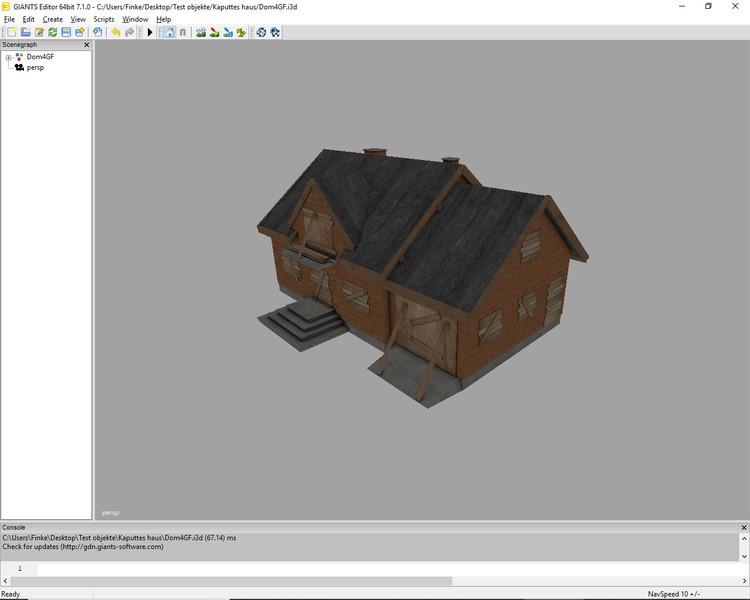The height and width of the screenshot is (600, 750).
Task: Select the Dom4GF tree item
Action: [40, 57]
